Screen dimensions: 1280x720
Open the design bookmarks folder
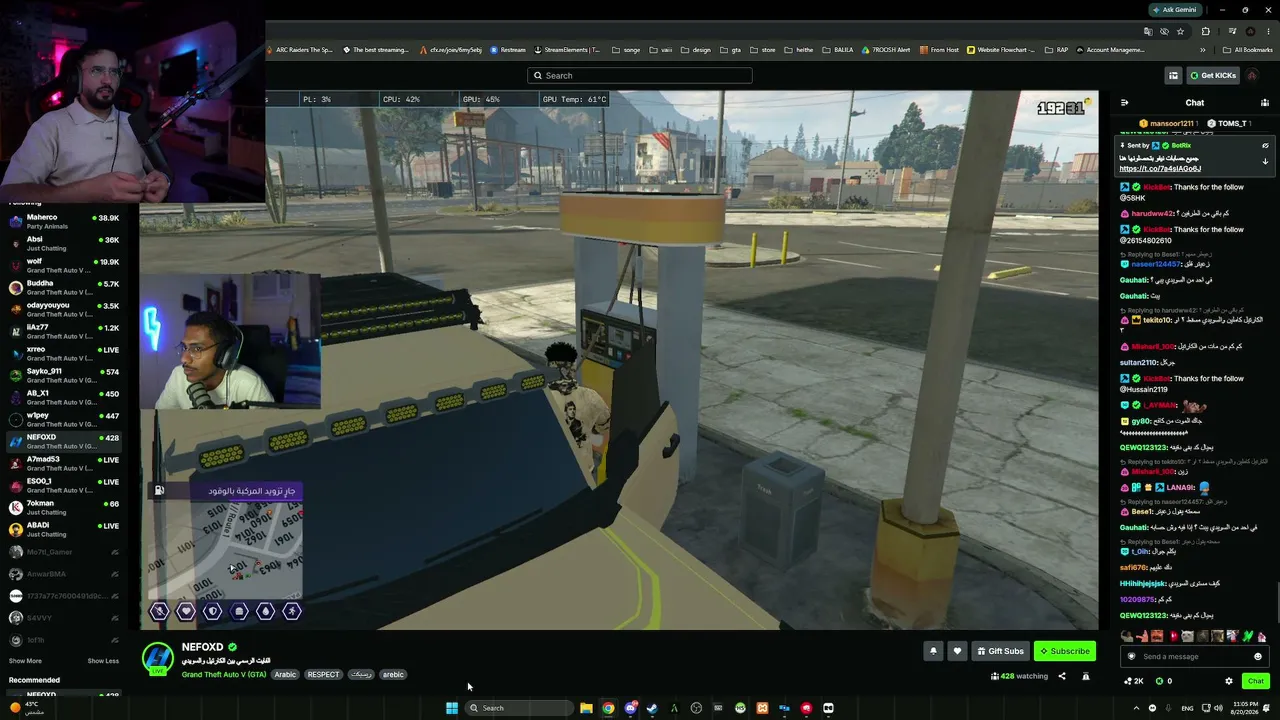click(x=696, y=50)
